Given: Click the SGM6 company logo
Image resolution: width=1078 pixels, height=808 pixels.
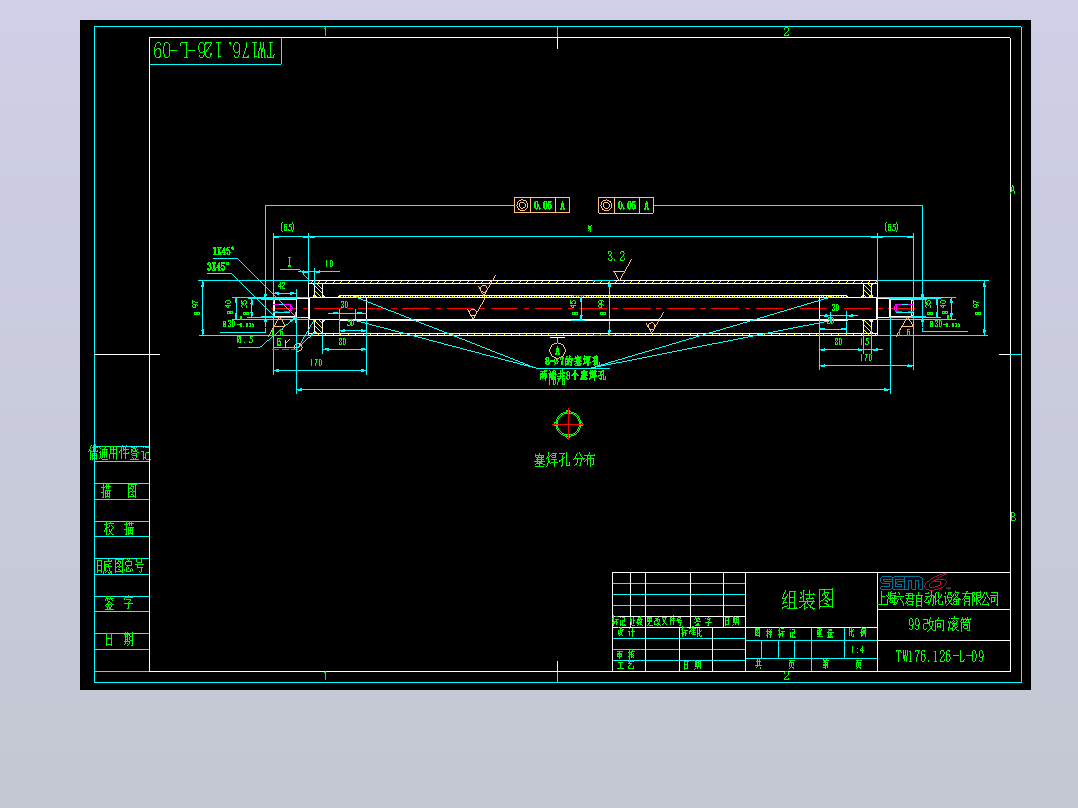Looking at the screenshot, I should pyautogui.click(x=914, y=582).
